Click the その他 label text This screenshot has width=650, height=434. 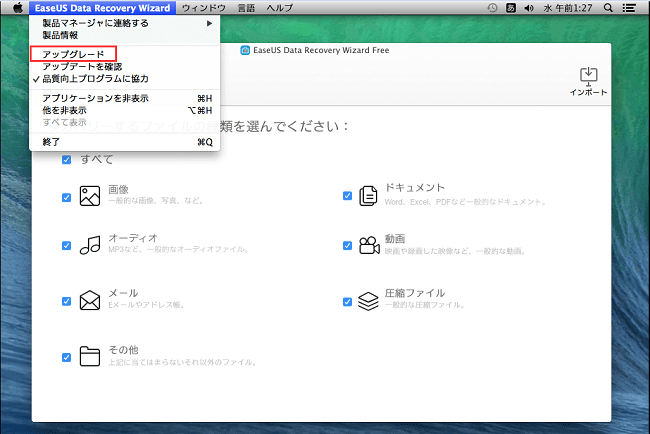(123, 350)
